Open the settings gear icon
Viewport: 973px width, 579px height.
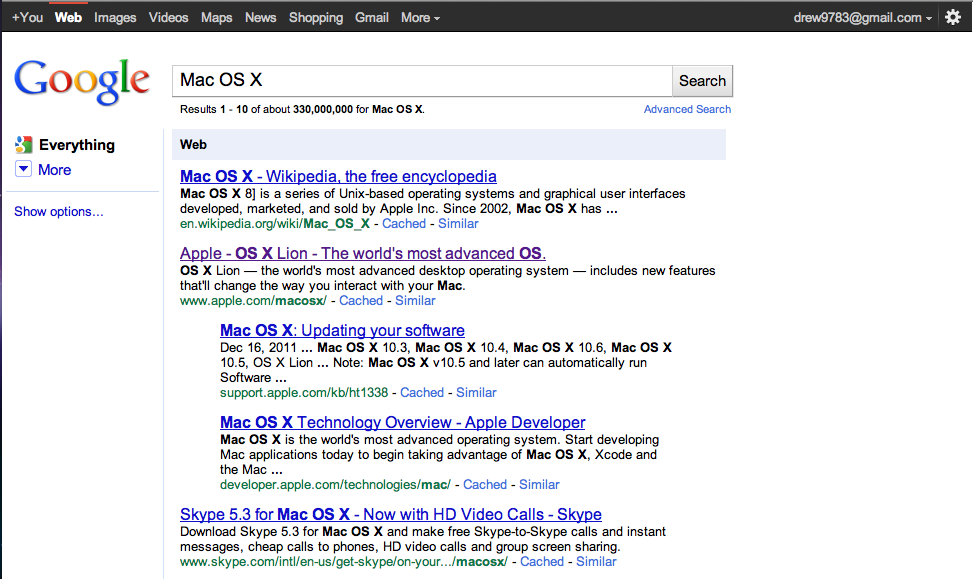[x=953, y=17]
